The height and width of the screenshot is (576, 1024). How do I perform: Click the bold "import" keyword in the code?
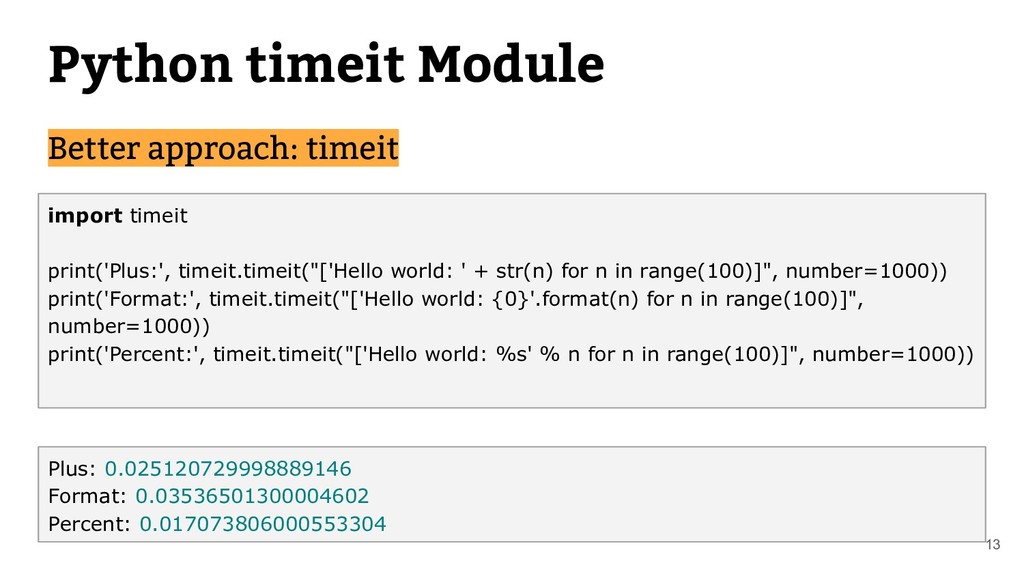click(x=86, y=215)
